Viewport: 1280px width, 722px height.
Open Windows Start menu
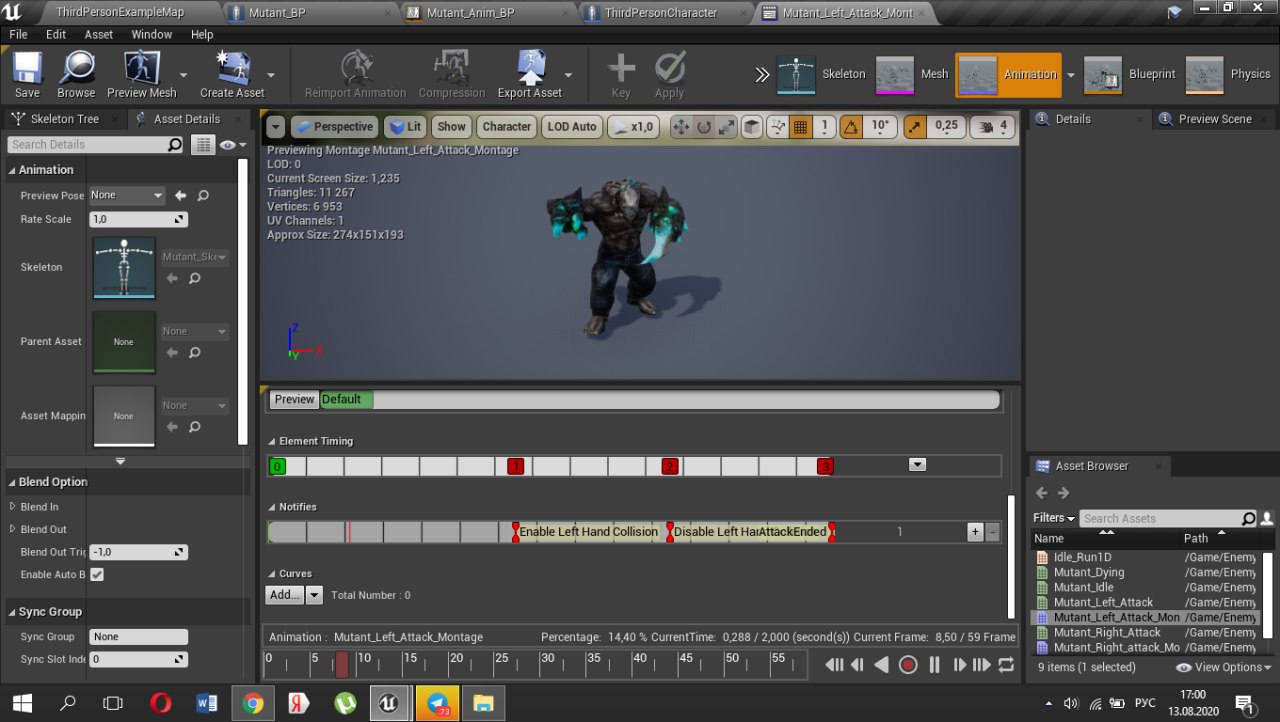(22, 703)
